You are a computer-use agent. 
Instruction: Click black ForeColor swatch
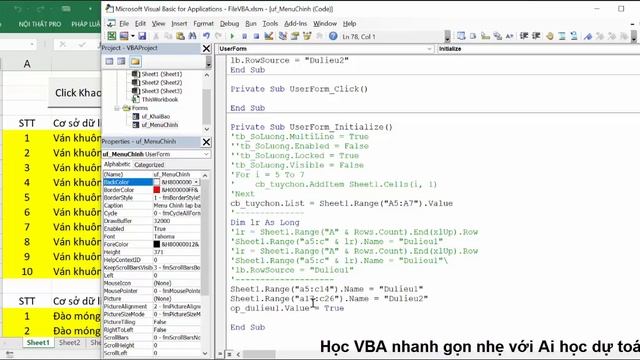click(157, 244)
